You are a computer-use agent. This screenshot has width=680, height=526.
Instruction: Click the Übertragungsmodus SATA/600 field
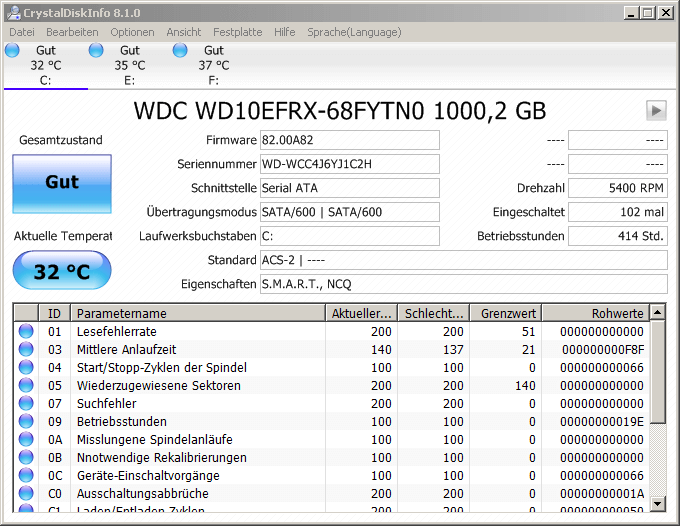(x=350, y=212)
